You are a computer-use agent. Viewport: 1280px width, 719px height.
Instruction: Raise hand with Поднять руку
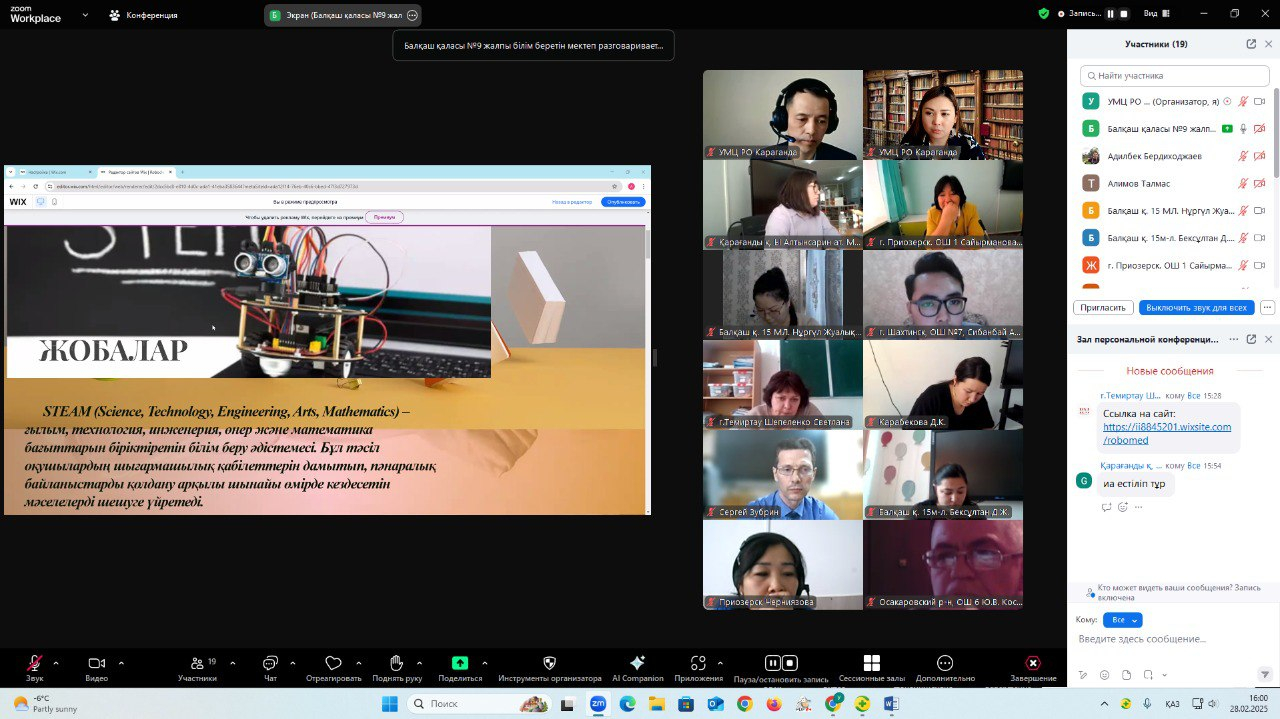(x=396, y=664)
